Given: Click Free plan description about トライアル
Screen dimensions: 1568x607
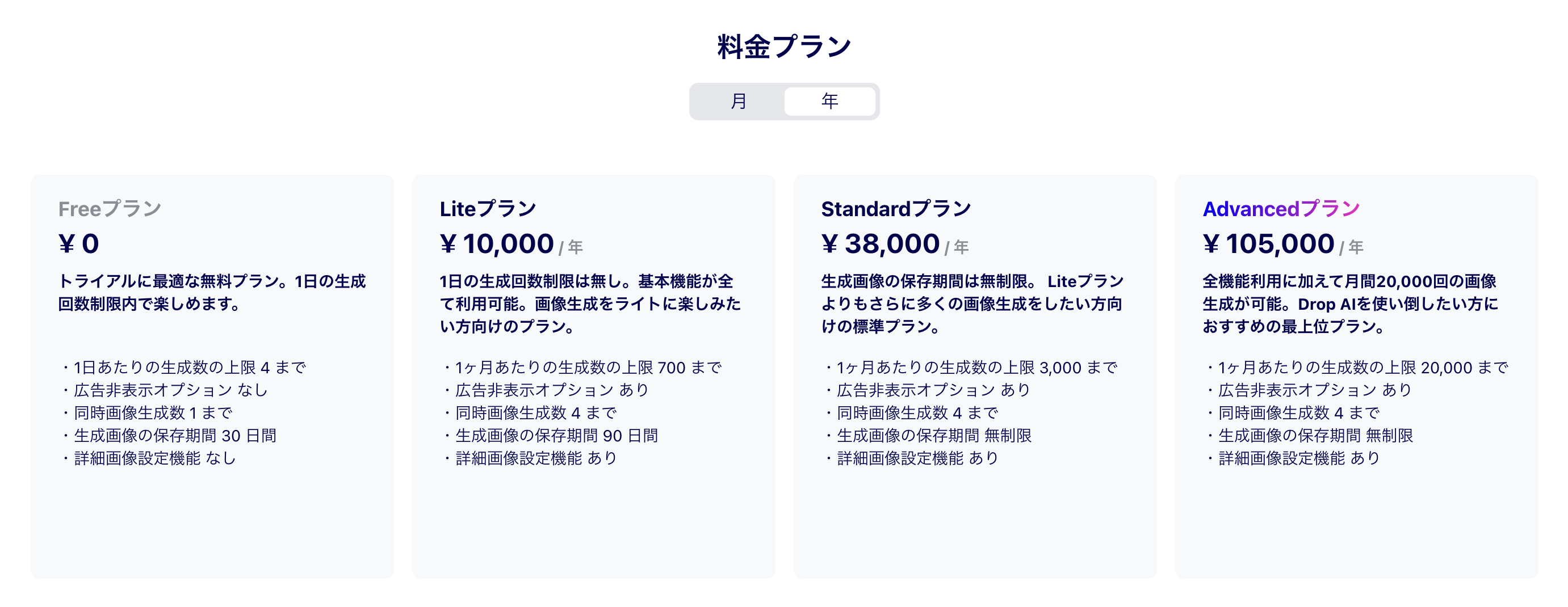Looking at the screenshot, I should click(x=212, y=293).
